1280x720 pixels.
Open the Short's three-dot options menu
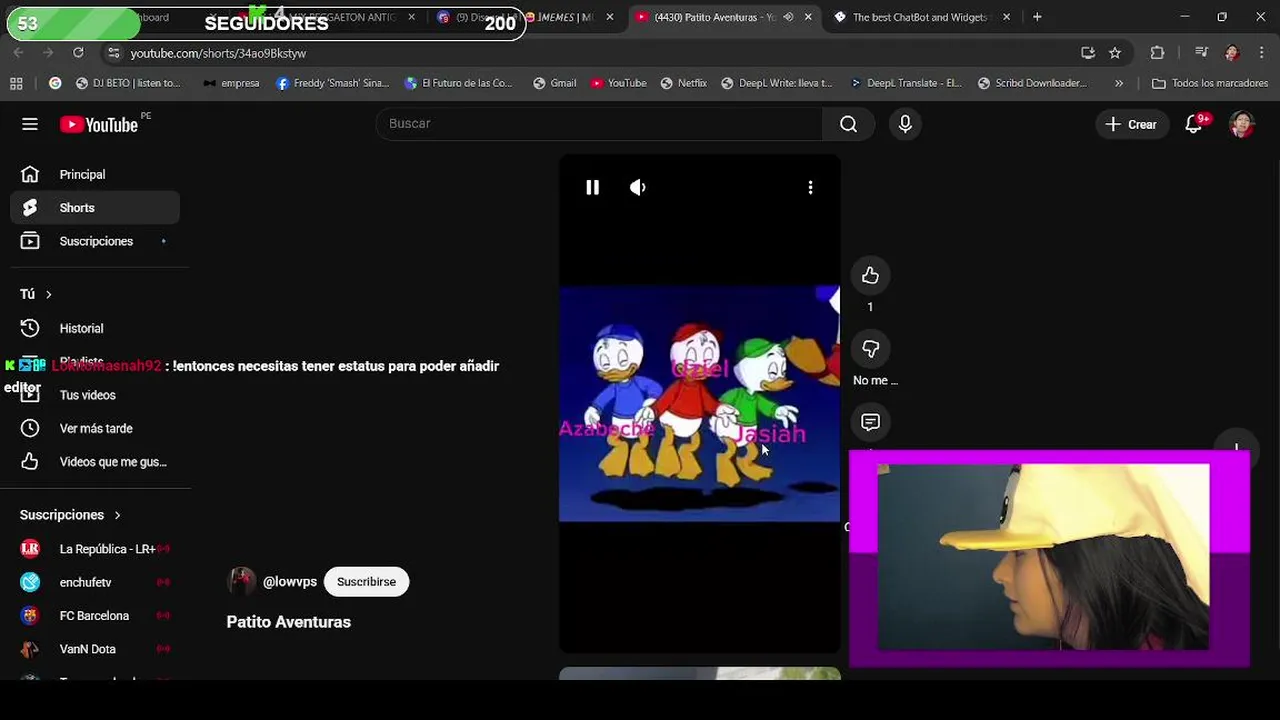810,187
